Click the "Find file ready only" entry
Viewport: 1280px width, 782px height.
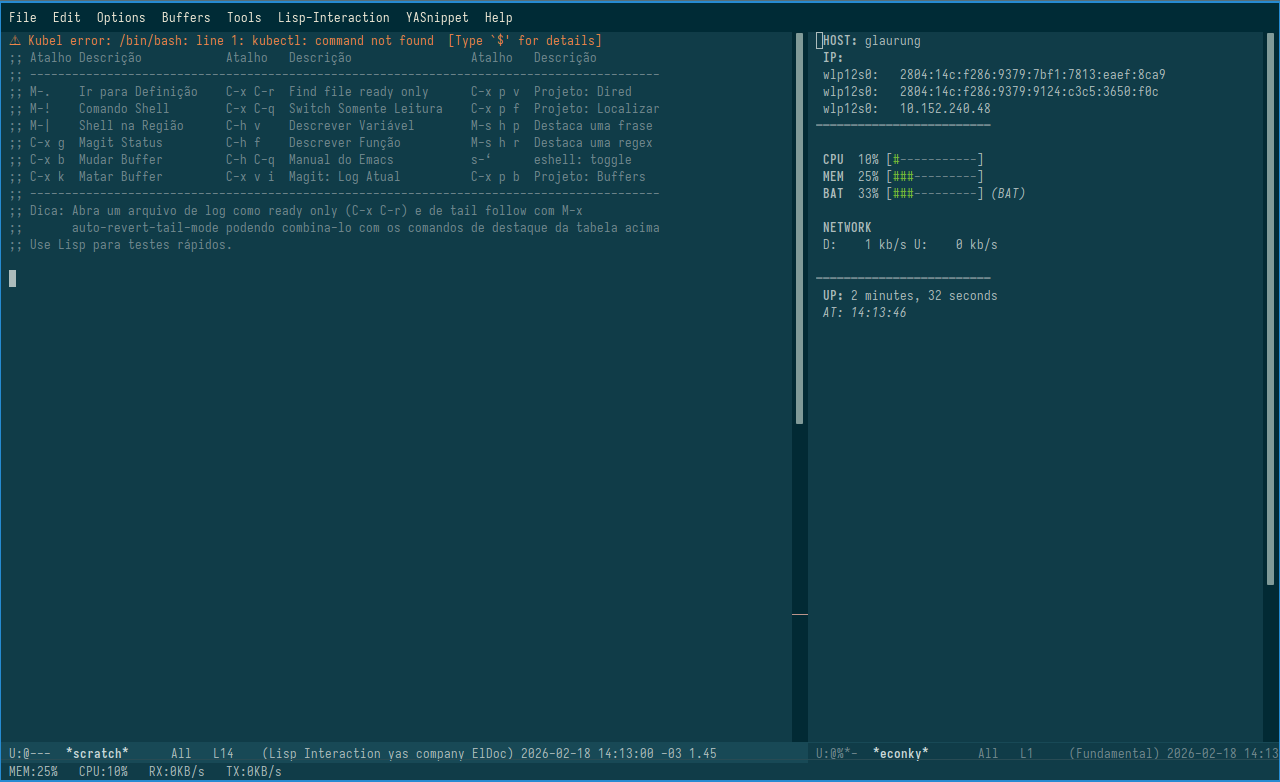click(x=359, y=92)
